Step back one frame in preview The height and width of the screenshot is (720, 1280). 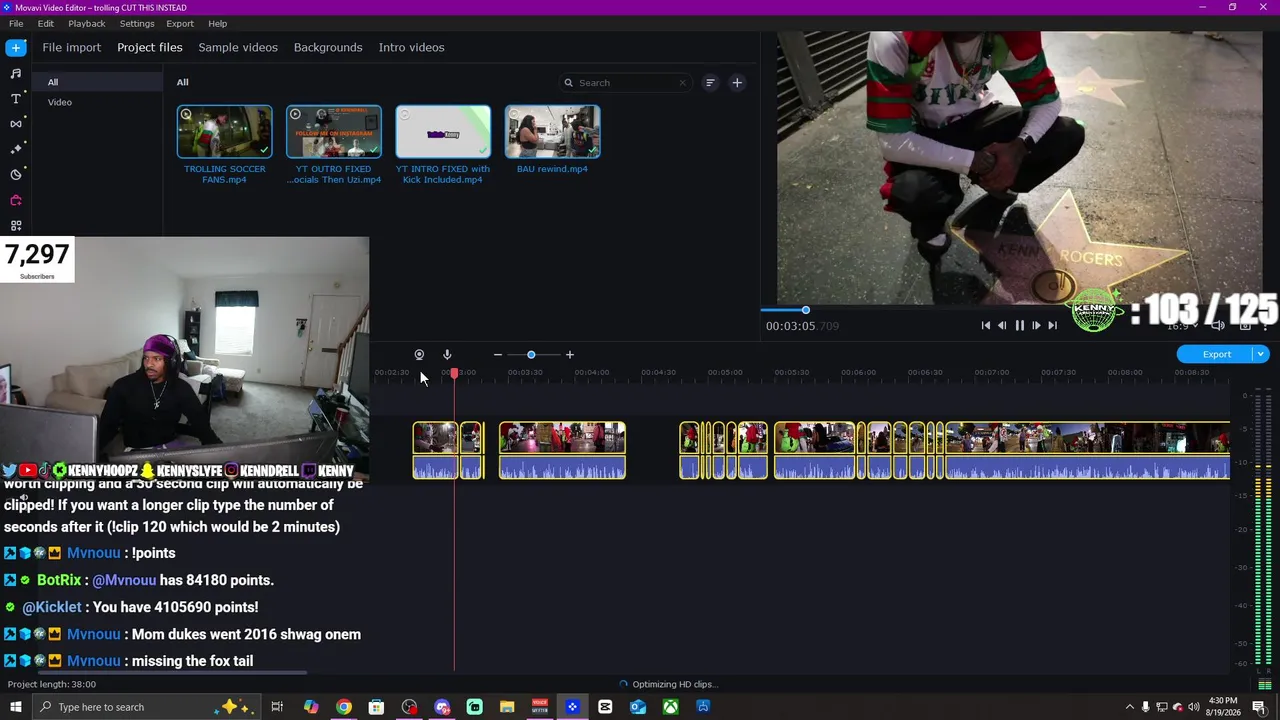pos(1002,326)
